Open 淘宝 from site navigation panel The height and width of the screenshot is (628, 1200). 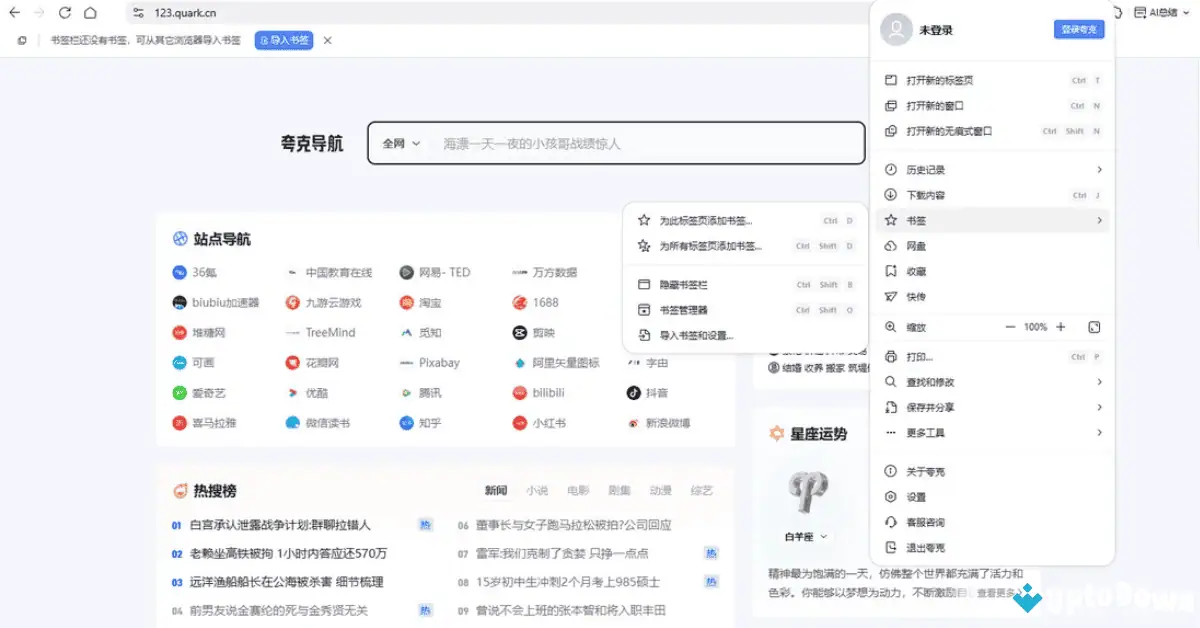tap(428, 302)
